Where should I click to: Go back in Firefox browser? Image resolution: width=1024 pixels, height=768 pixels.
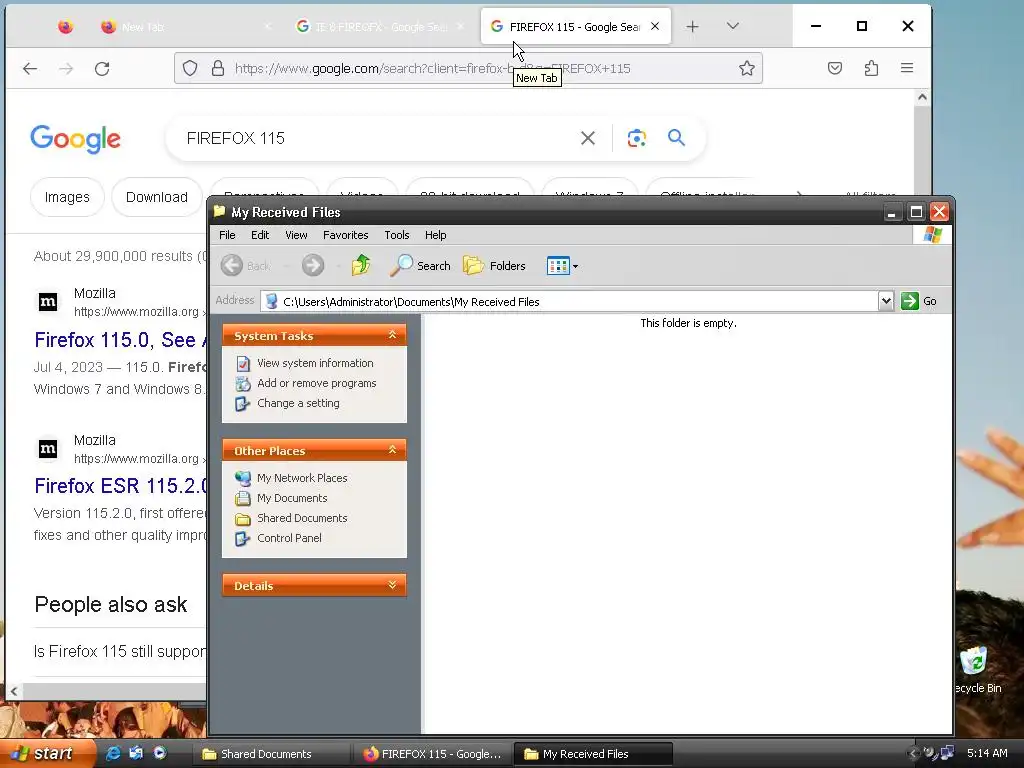click(x=30, y=69)
